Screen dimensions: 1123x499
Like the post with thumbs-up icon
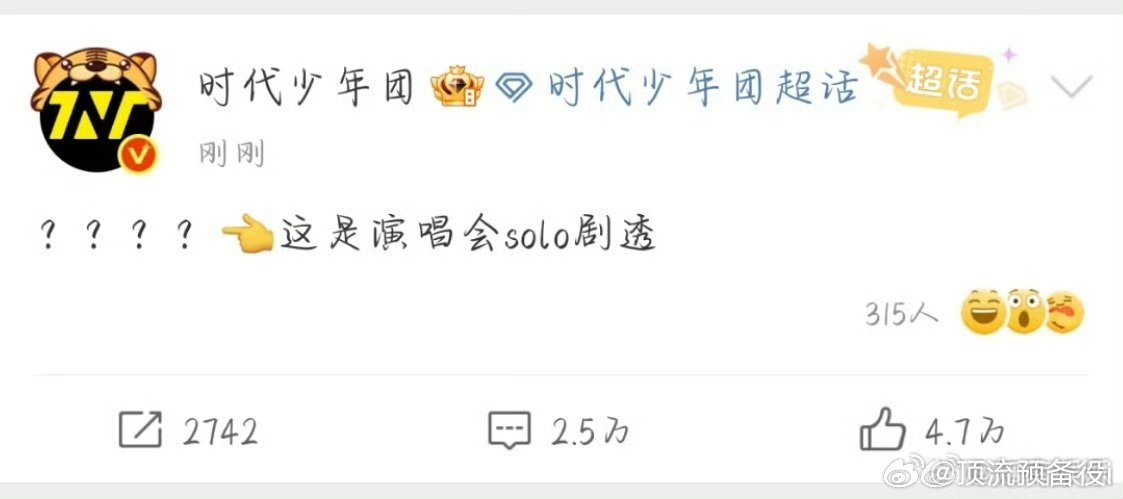point(882,429)
